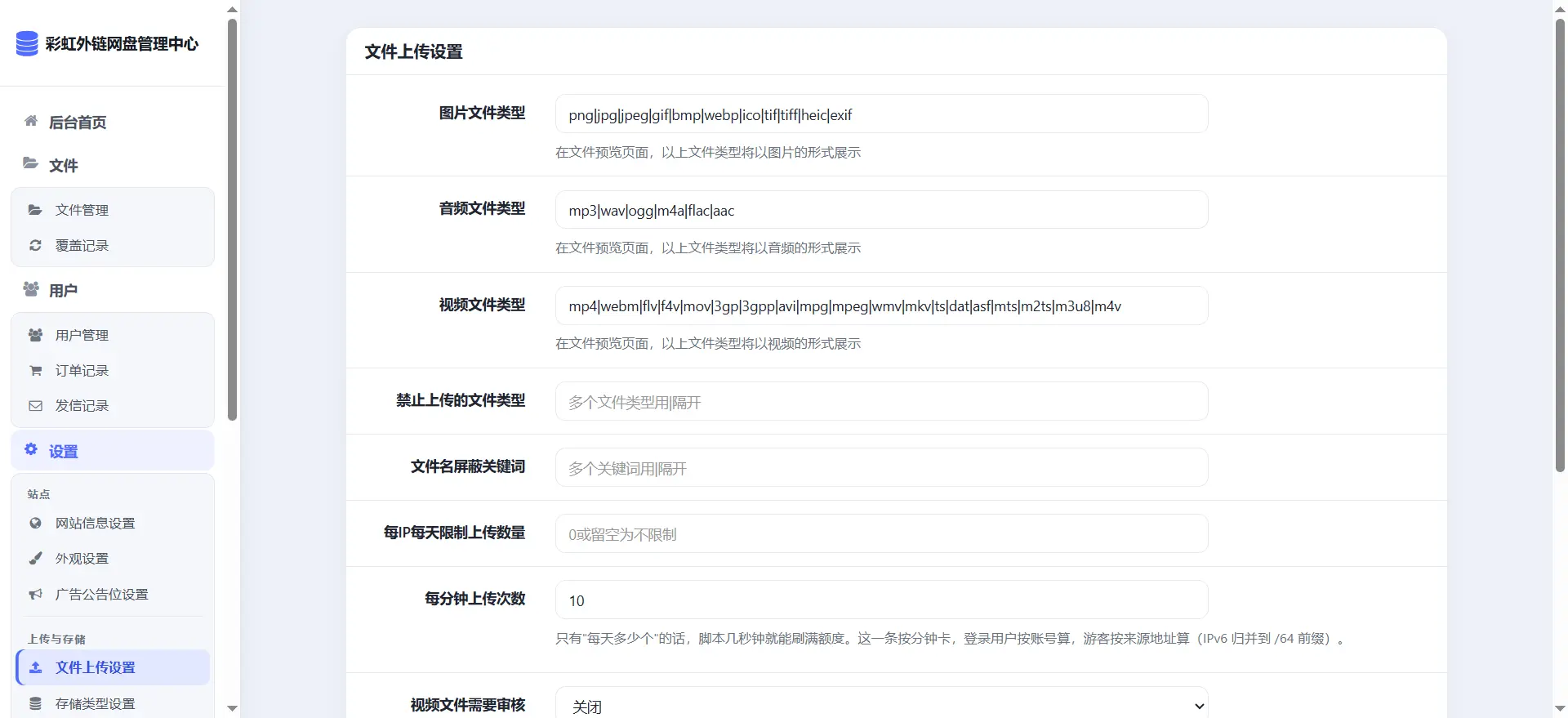This screenshot has width=1568, height=718.
Task: Click the folder icon next to 文件管理
Action: tap(35, 210)
